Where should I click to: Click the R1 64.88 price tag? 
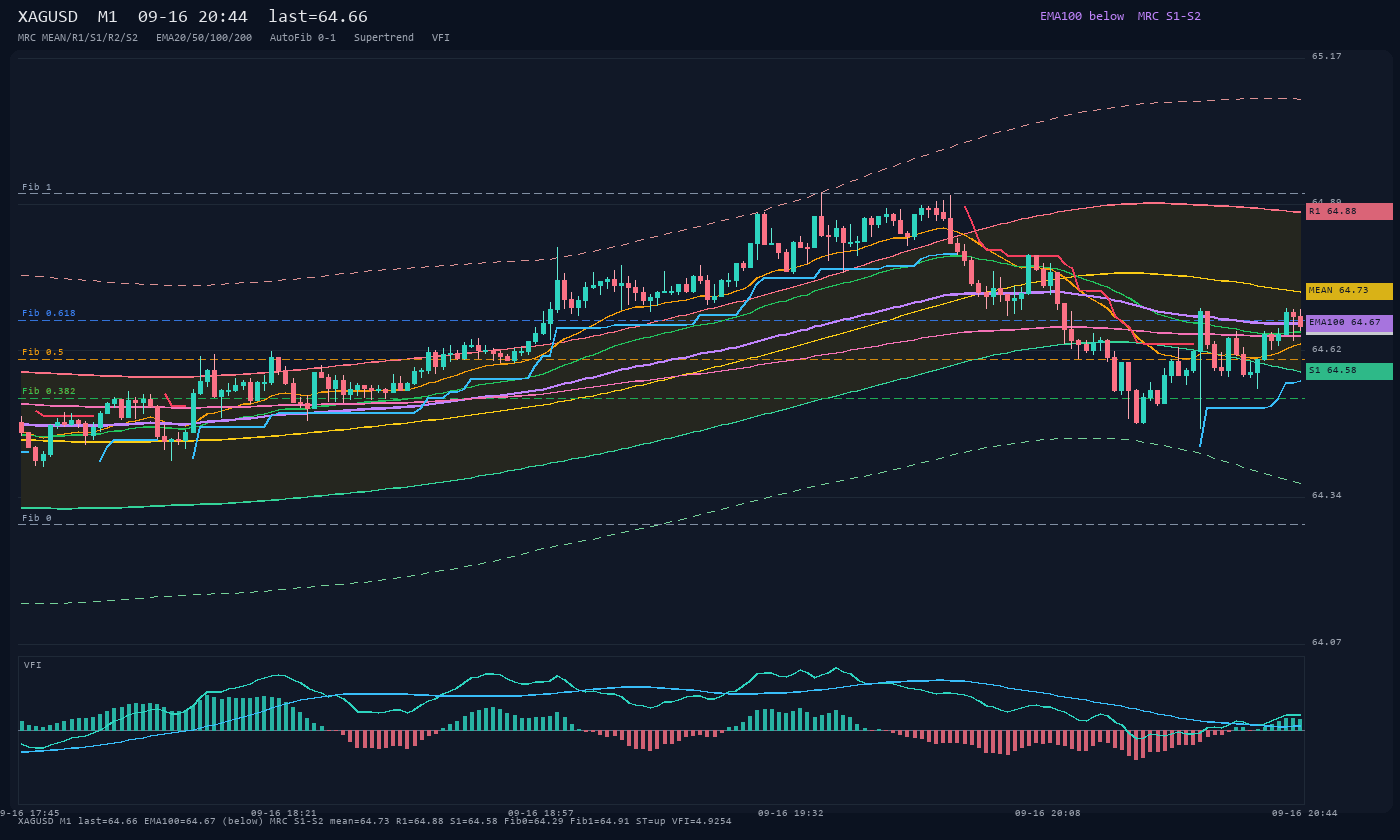point(1349,211)
